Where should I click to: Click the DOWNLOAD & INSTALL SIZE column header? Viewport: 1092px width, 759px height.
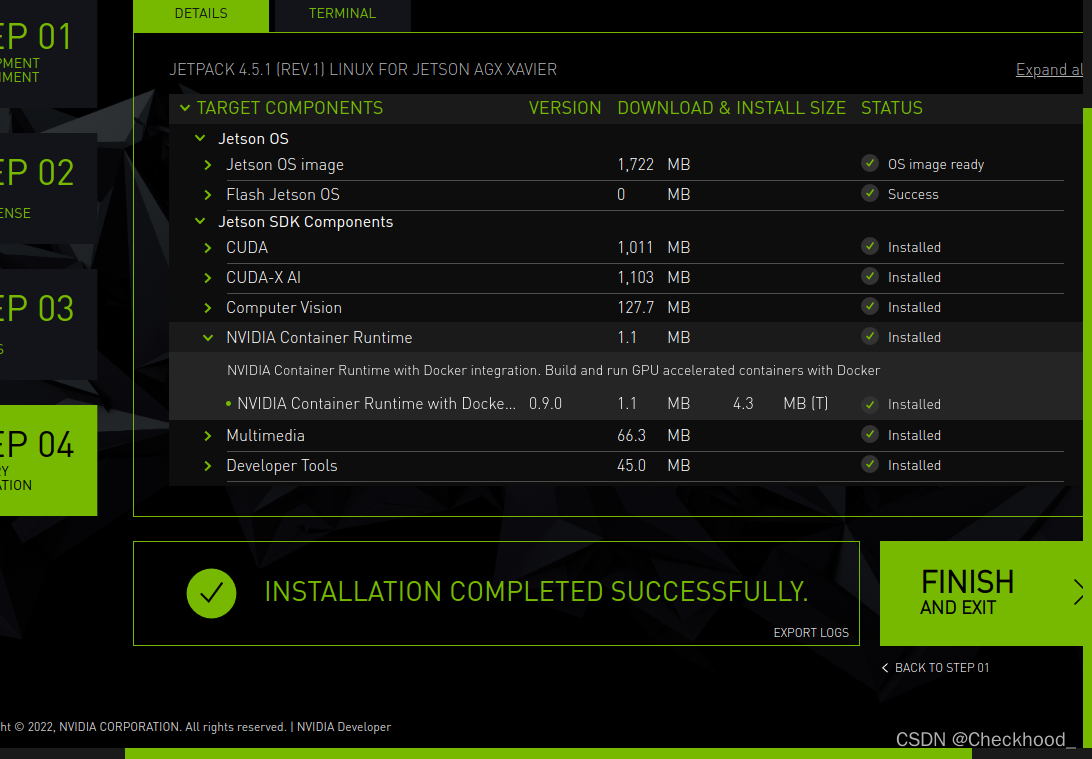(x=731, y=108)
